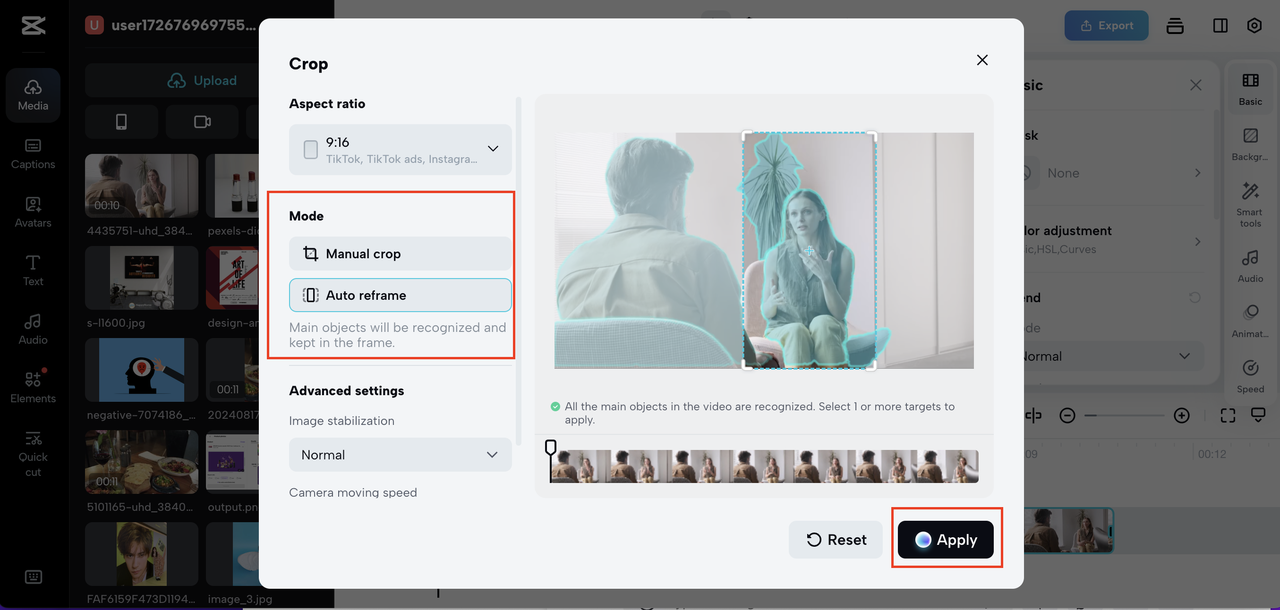Open the Avatars panel

pyautogui.click(x=33, y=212)
